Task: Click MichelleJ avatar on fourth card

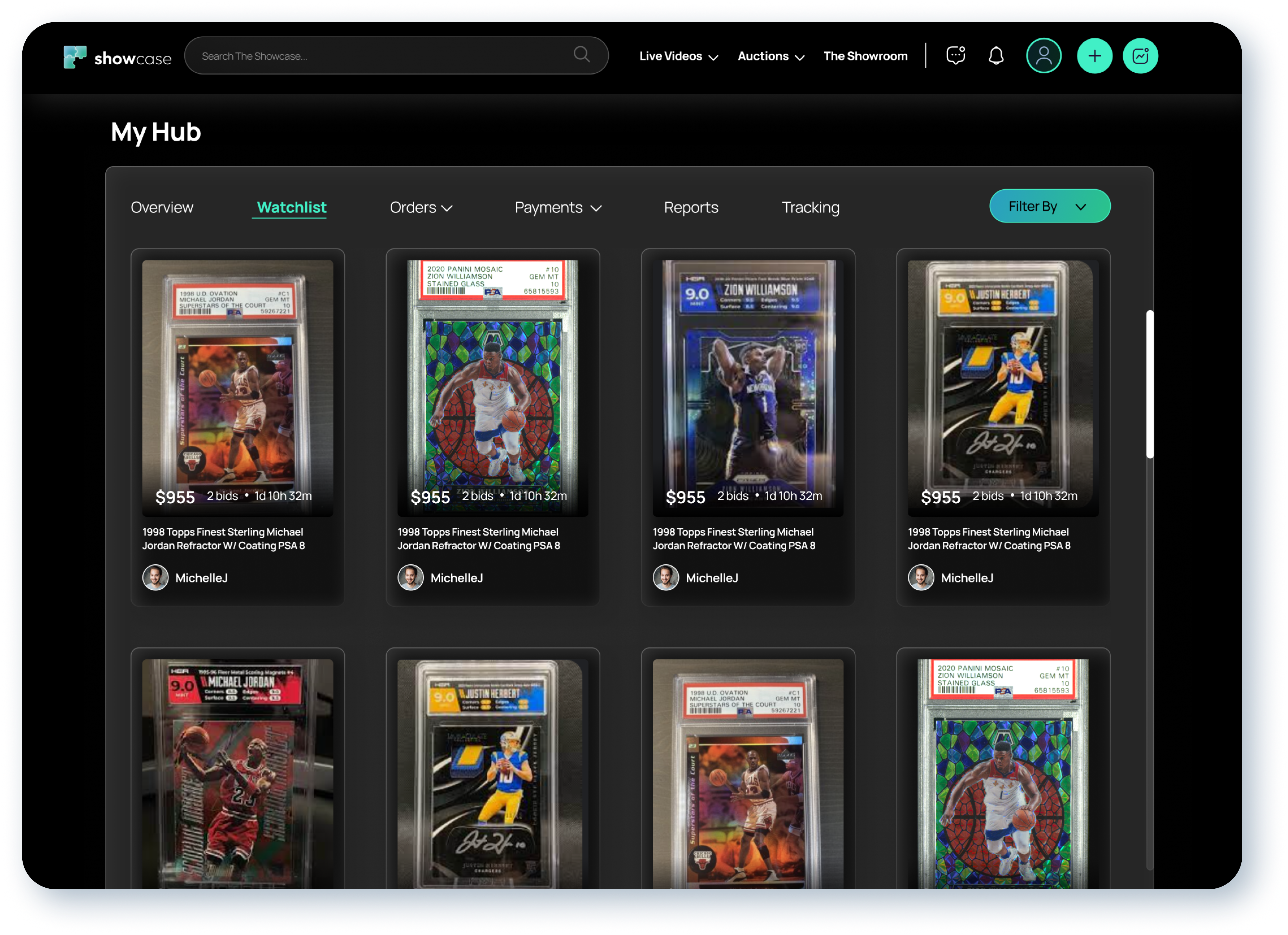Action: click(x=921, y=577)
